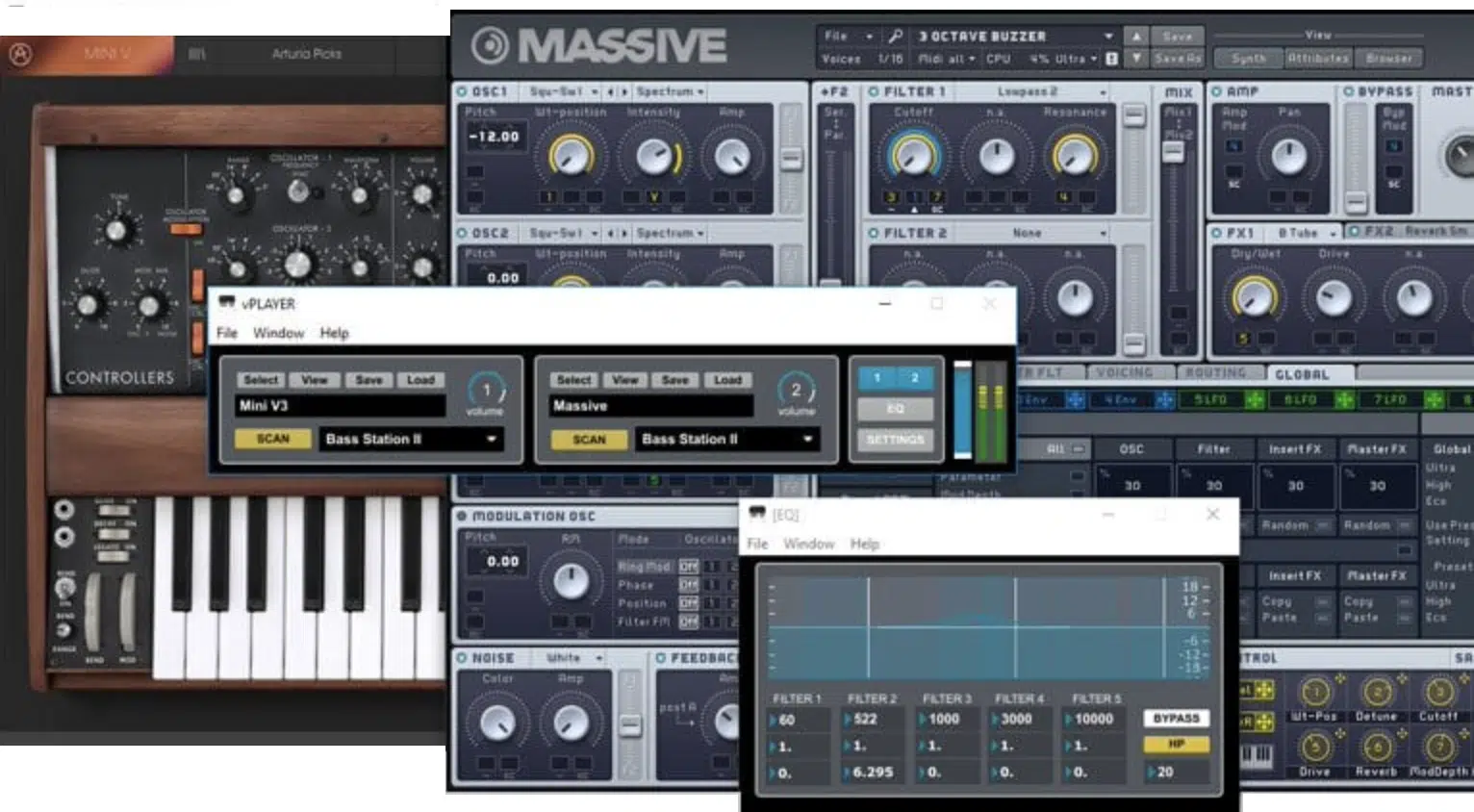Toggle FILTER 1 power button
This screenshot has height=812, width=1474.
pyautogui.click(x=874, y=91)
